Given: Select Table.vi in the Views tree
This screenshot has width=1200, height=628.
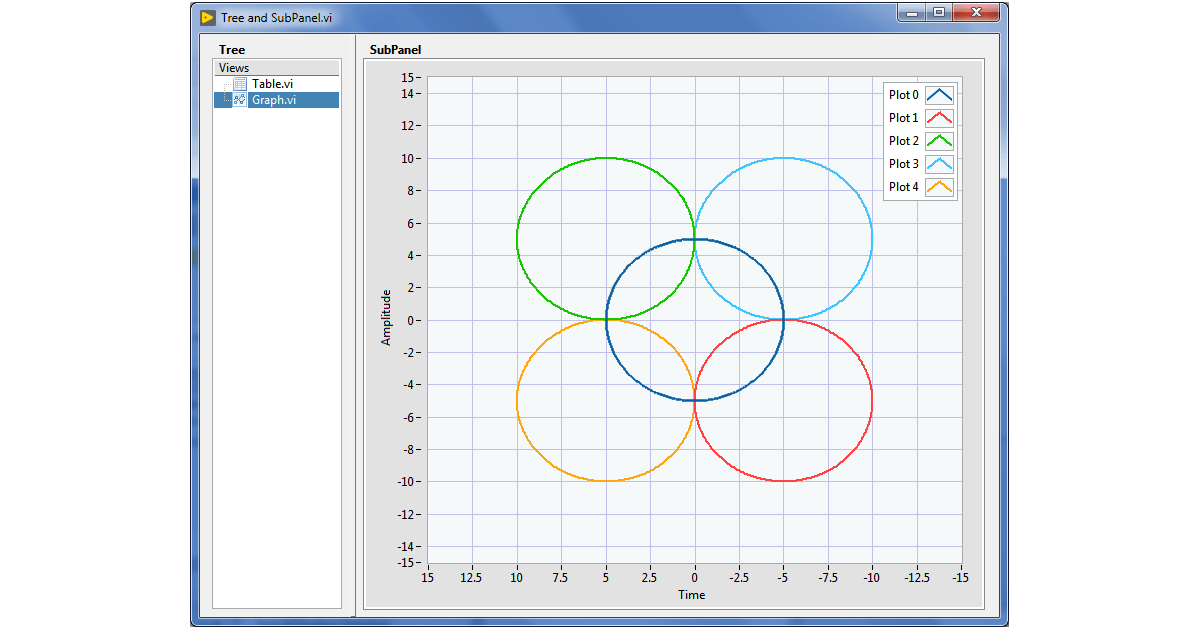Looking at the screenshot, I should pyautogui.click(x=272, y=84).
